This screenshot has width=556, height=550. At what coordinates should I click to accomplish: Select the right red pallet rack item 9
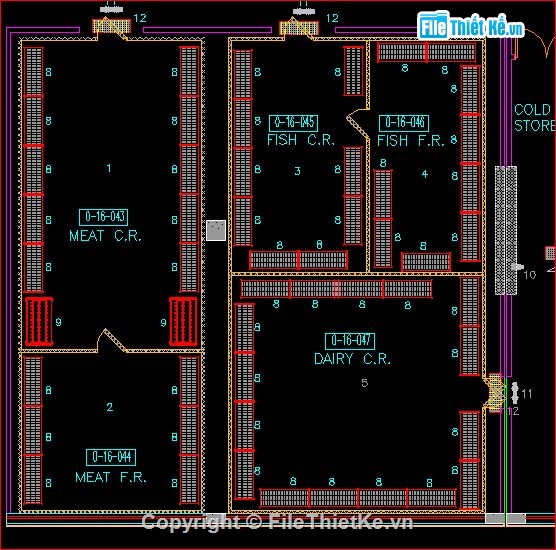(183, 322)
